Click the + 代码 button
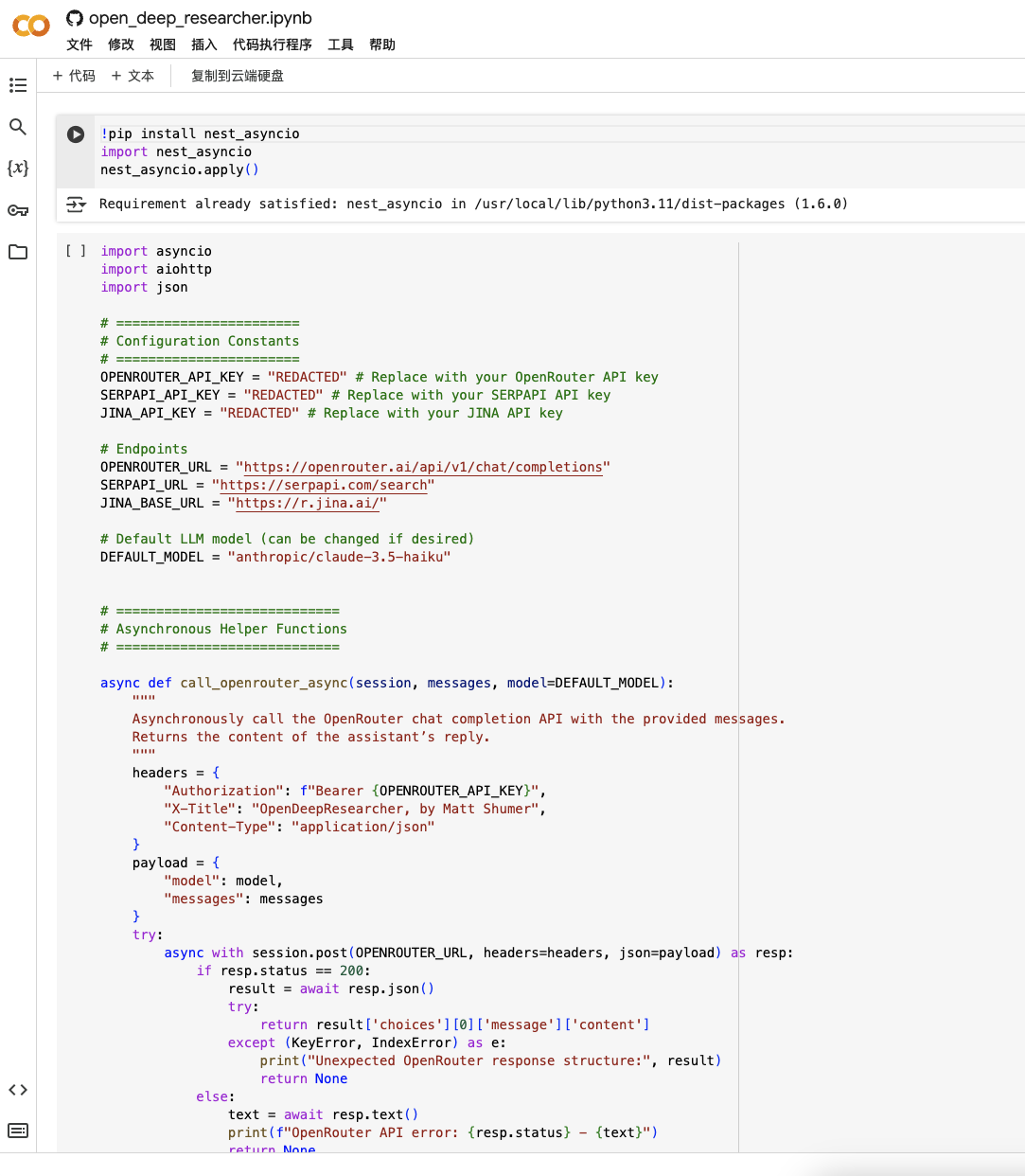The width and height of the screenshot is (1025, 1176). [74, 76]
